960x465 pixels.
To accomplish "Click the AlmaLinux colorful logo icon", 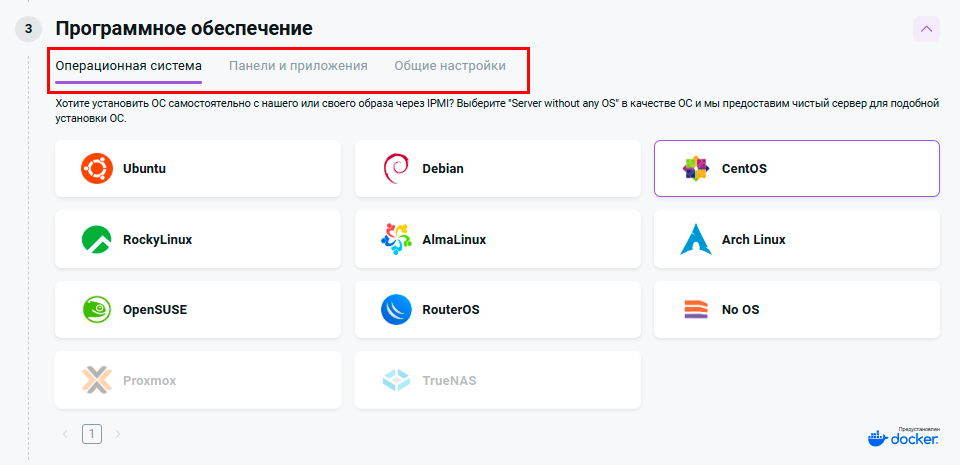I will pos(396,240).
